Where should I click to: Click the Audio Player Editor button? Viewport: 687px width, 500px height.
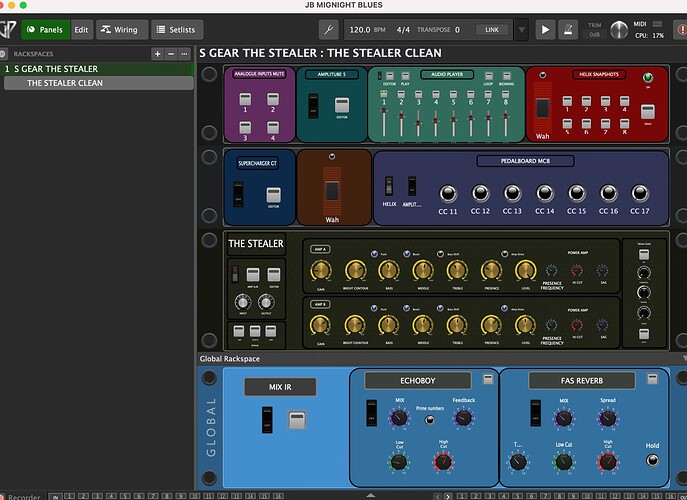click(390, 76)
